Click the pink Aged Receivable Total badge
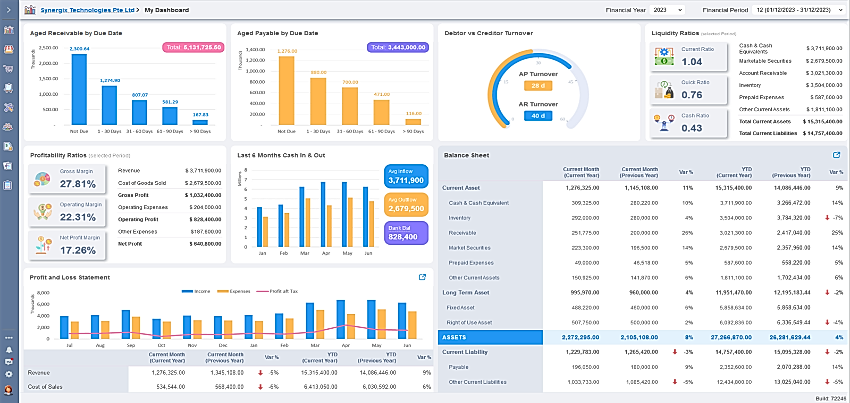This screenshot has width=850, height=403. pyautogui.click(x=193, y=48)
